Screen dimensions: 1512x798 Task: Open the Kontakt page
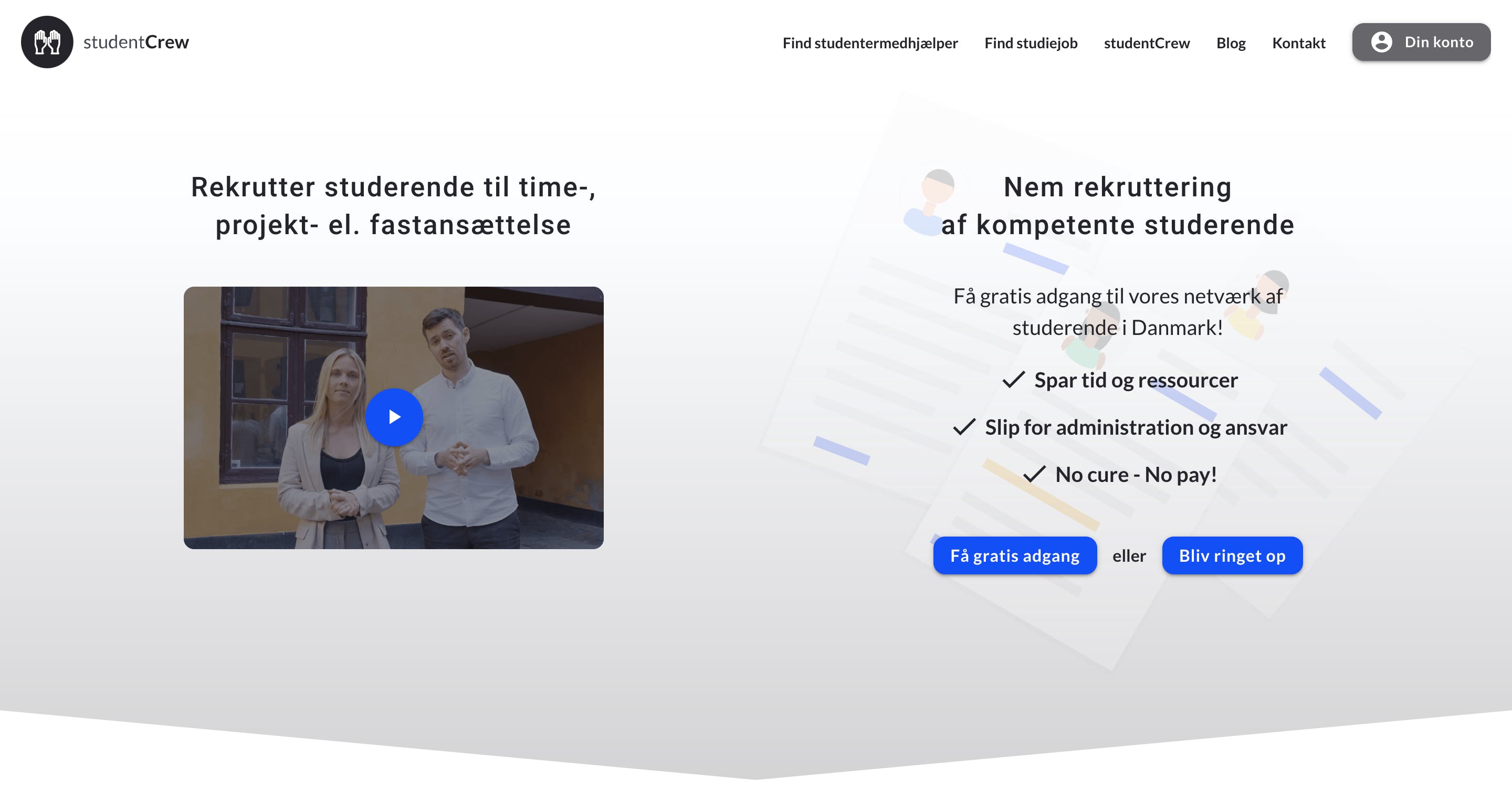pos(1298,43)
